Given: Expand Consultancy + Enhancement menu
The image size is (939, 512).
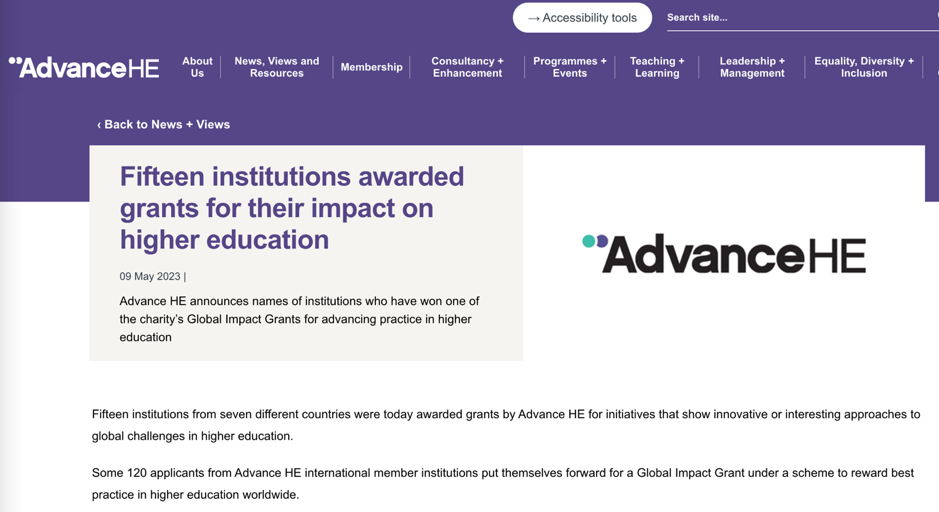Looking at the screenshot, I should (468, 67).
